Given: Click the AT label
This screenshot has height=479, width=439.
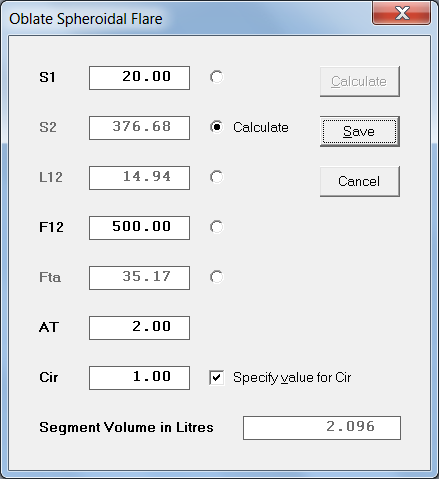Looking at the screenshot, I should [x=49, y=327].
